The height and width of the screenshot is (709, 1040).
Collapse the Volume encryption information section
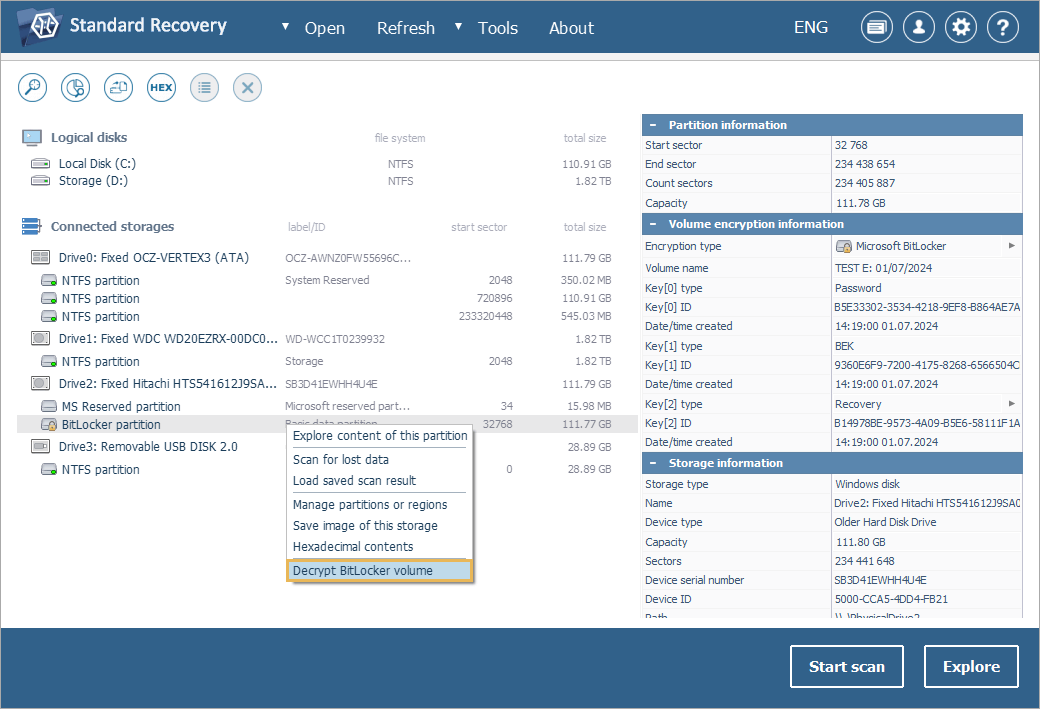[x=653, y=224]
